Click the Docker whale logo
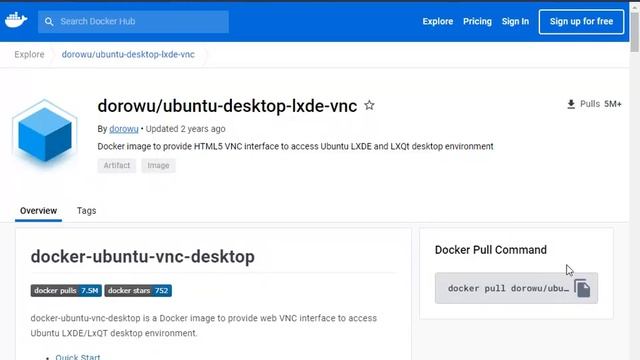 coord(16,20)
